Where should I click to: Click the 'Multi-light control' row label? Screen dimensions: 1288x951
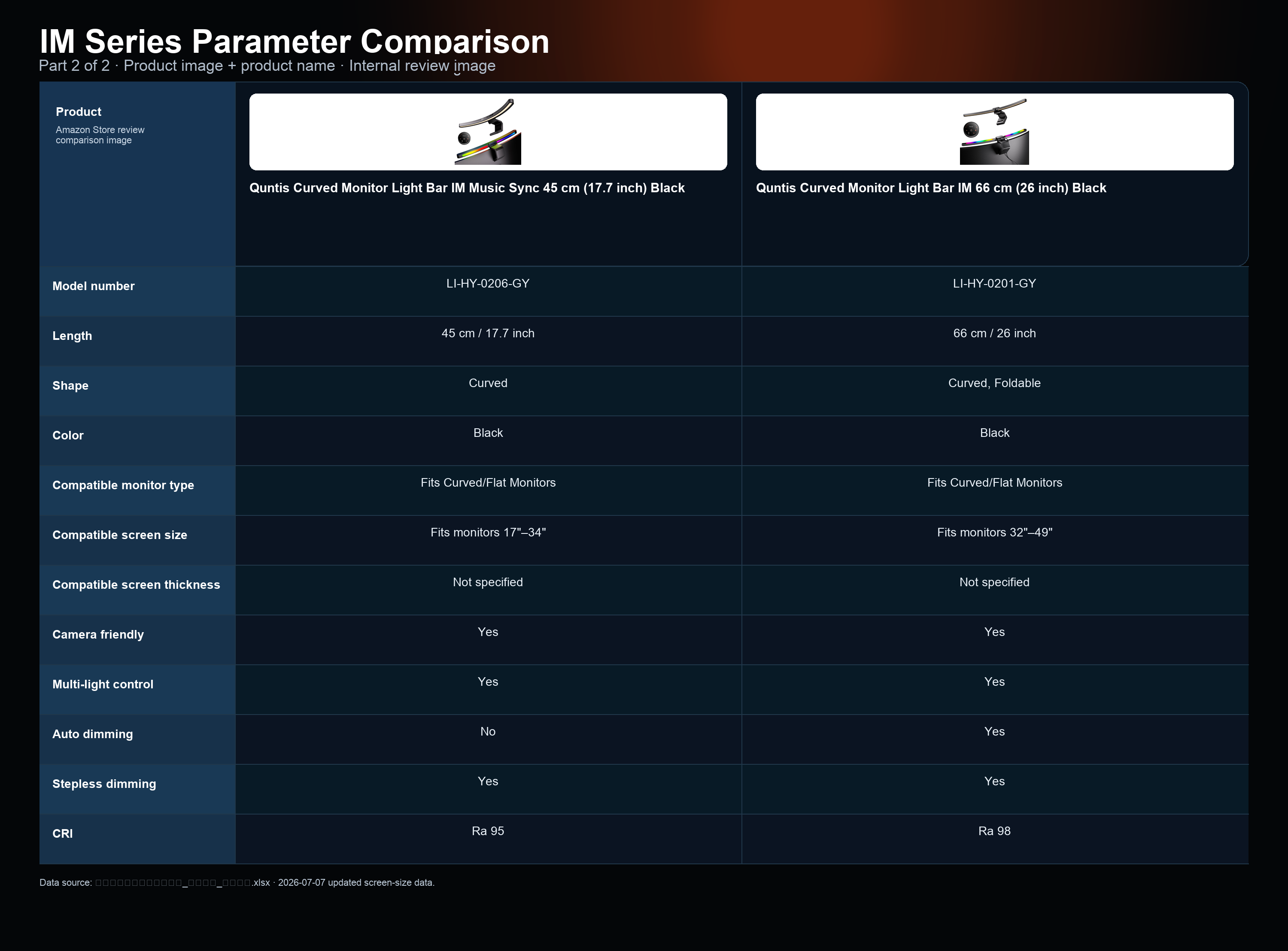(x=103, y=684)
